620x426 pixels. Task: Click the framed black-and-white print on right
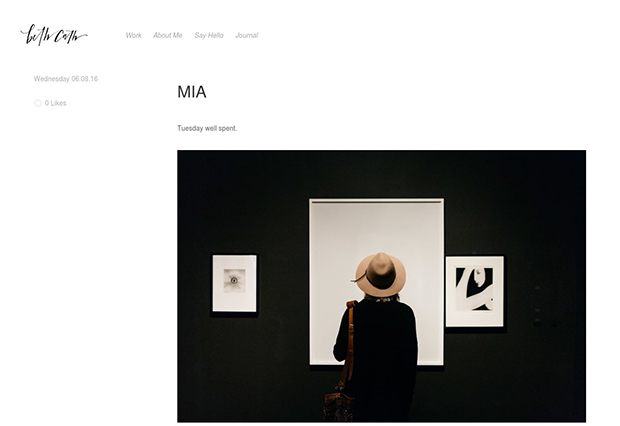[474, 292]
